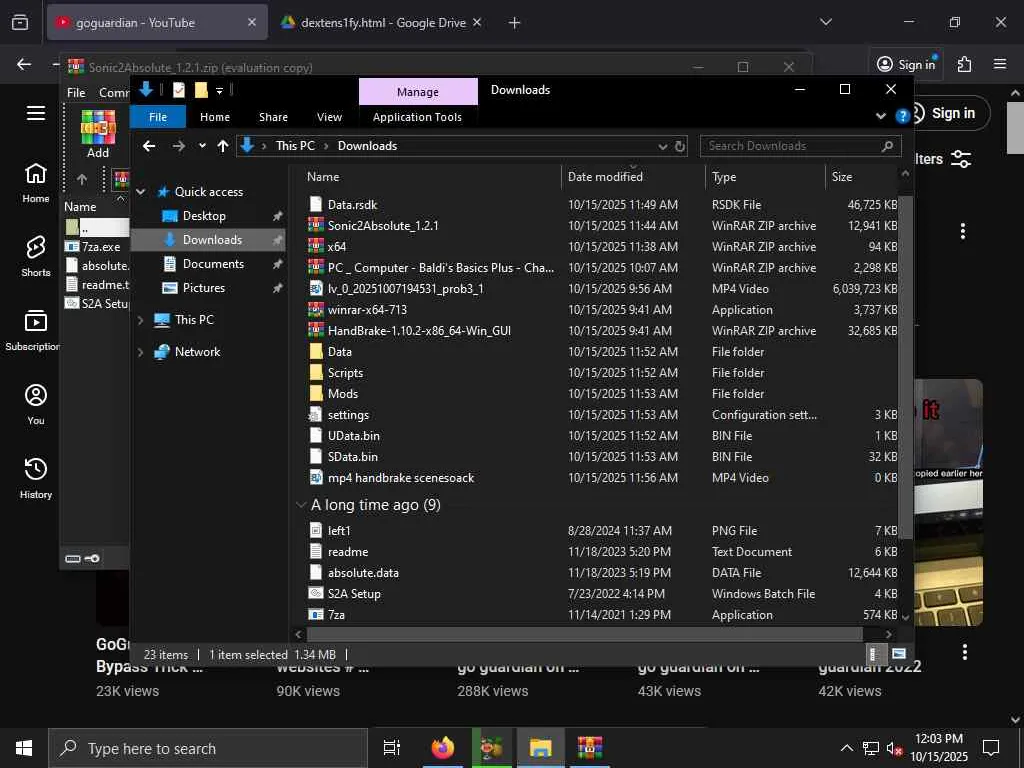Click Search Downloads input field
Image resolution: width=1024 pixels, height=768 pixels.
(801, 146)
